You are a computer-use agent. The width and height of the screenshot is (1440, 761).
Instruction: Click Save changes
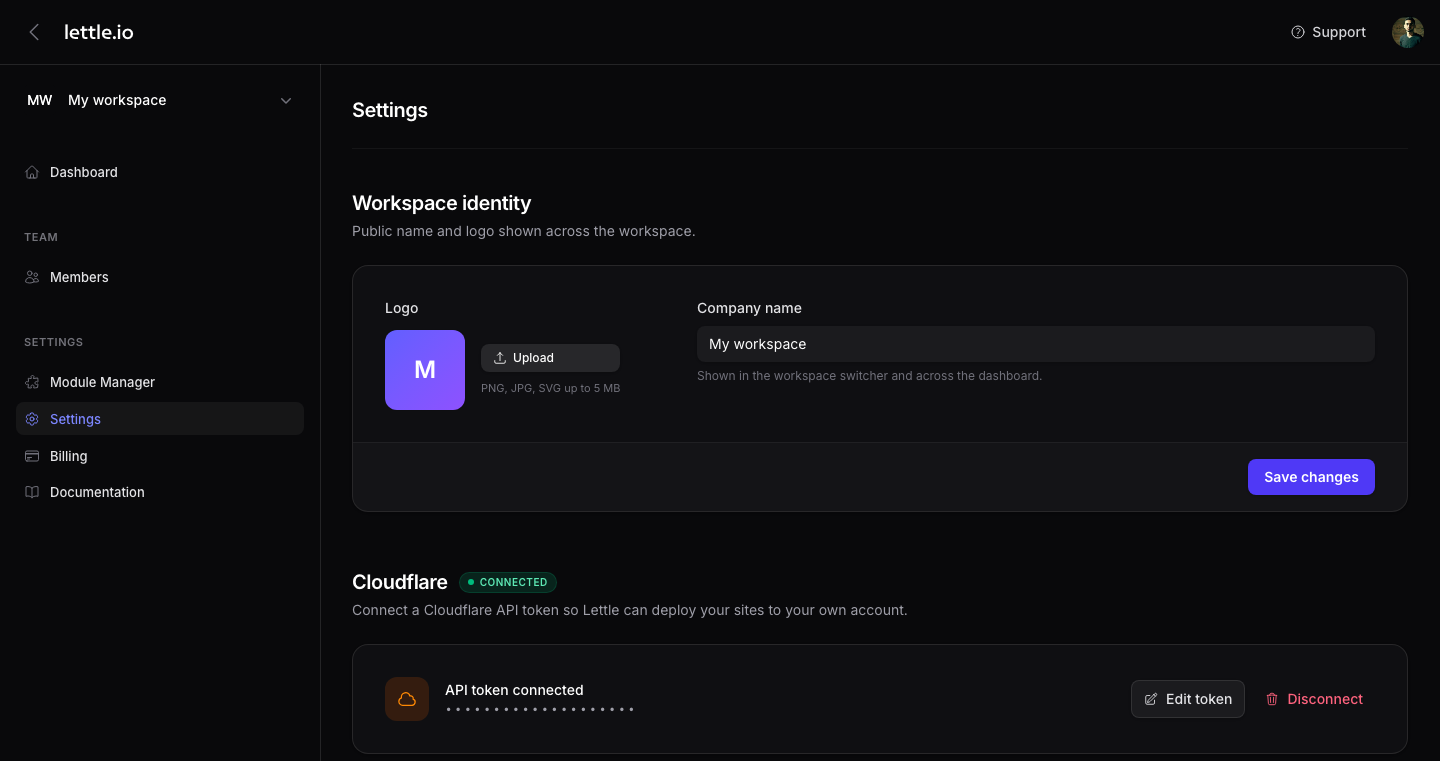1311,477
